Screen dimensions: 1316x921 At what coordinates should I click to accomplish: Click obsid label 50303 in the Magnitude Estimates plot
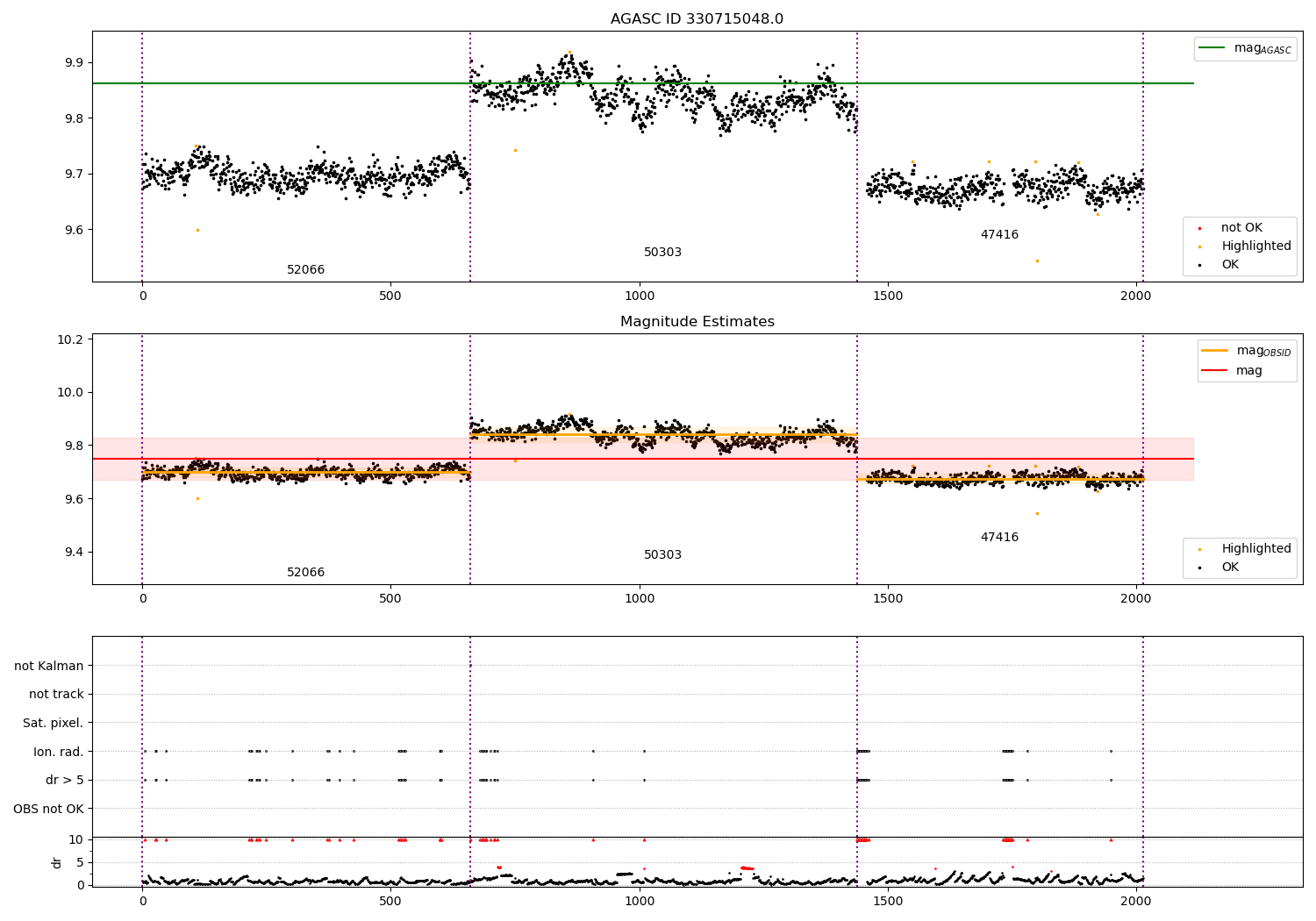[x=662, y=555]
